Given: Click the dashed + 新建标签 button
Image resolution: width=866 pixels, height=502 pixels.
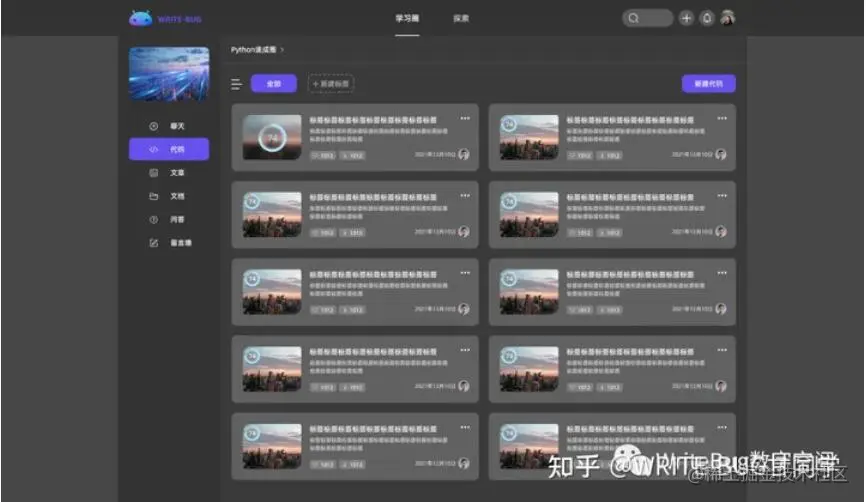Looking at the screenshot, I should pos(330,84).
